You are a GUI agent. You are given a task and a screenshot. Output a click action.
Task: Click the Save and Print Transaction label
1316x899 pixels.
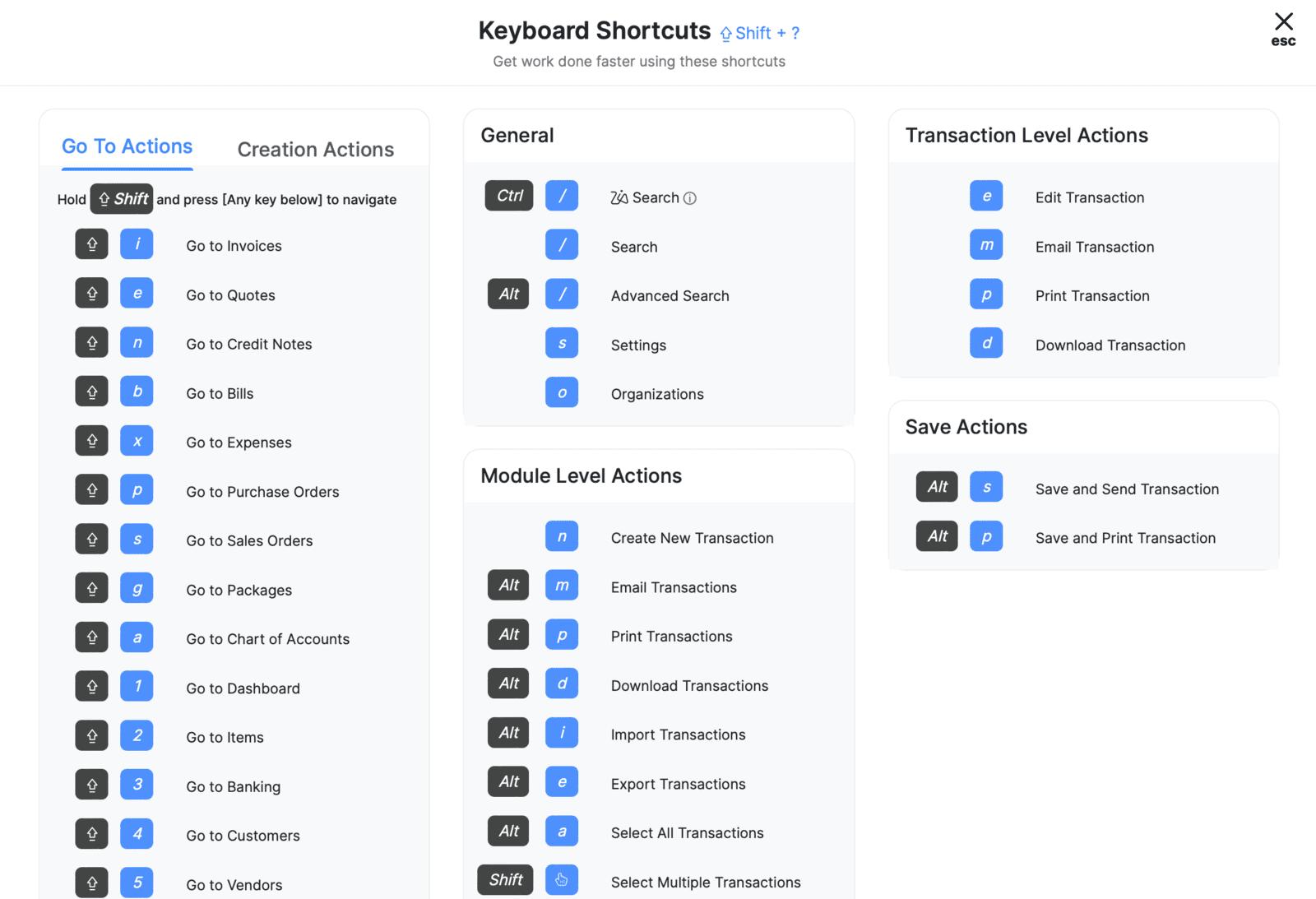click(1125, 538)
